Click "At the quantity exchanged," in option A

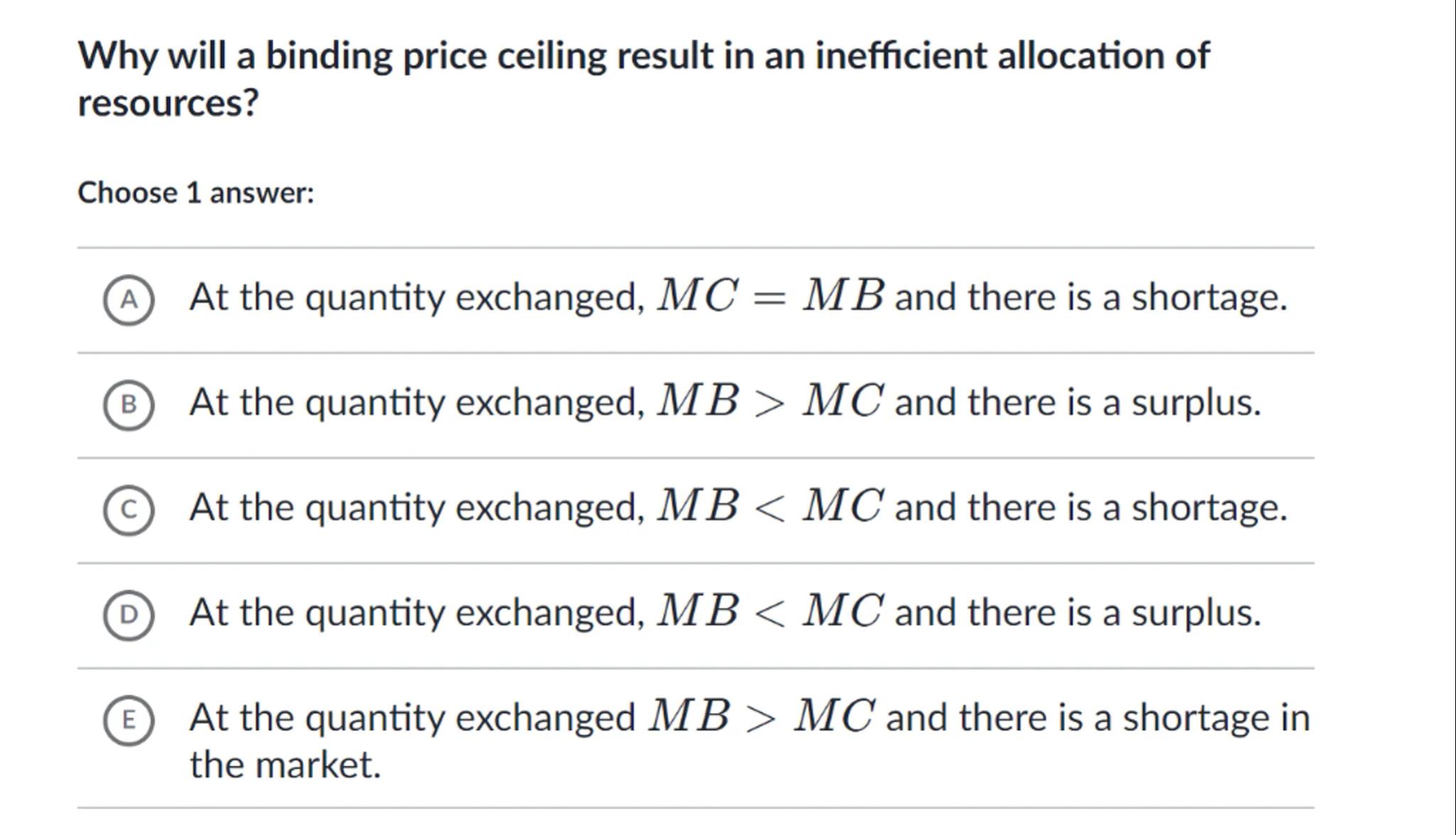(417, 297)
